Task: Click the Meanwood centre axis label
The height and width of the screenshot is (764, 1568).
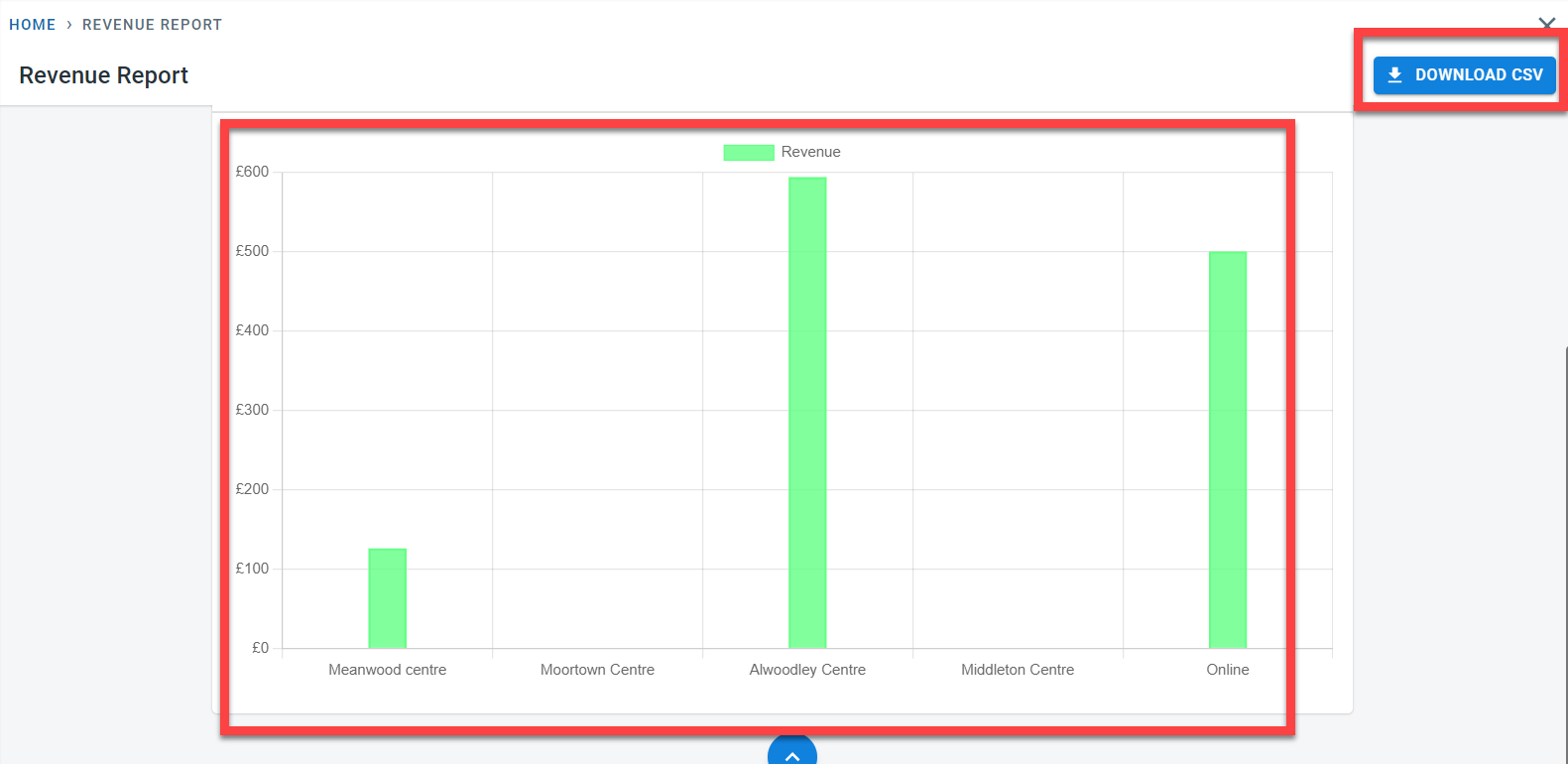Action: pos(388,670)
